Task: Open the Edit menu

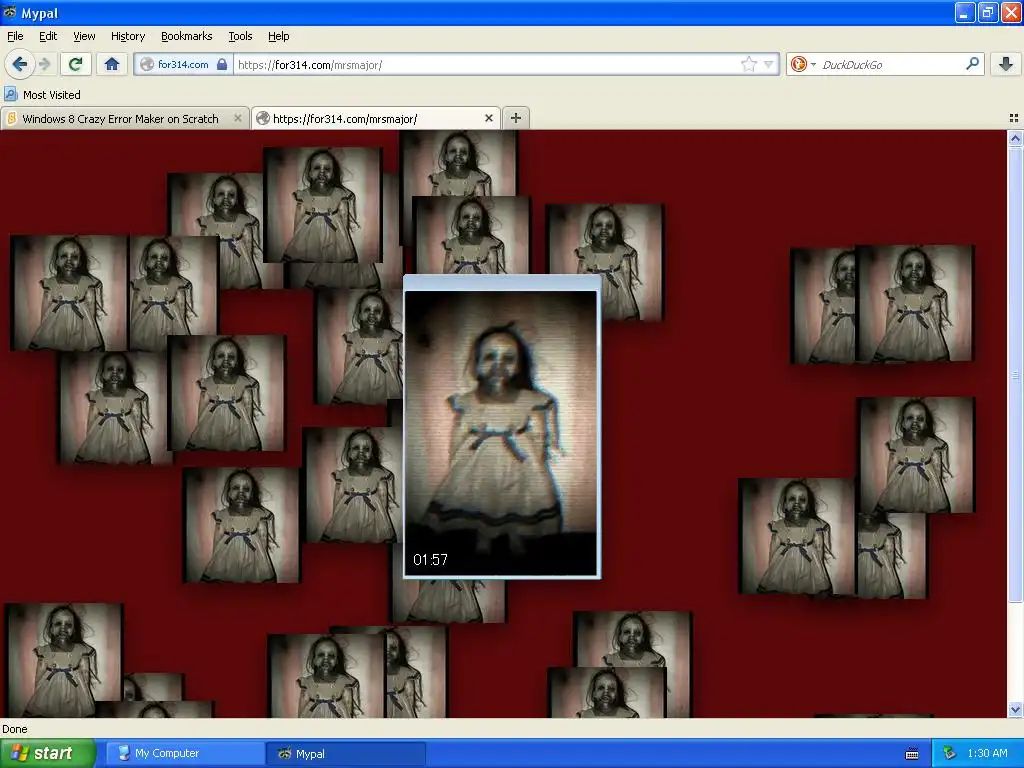Action: (48, 36)
